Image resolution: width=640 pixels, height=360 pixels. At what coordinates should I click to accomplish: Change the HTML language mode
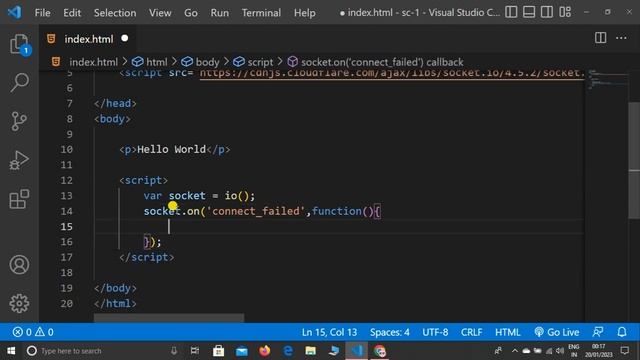pos(507,332)
